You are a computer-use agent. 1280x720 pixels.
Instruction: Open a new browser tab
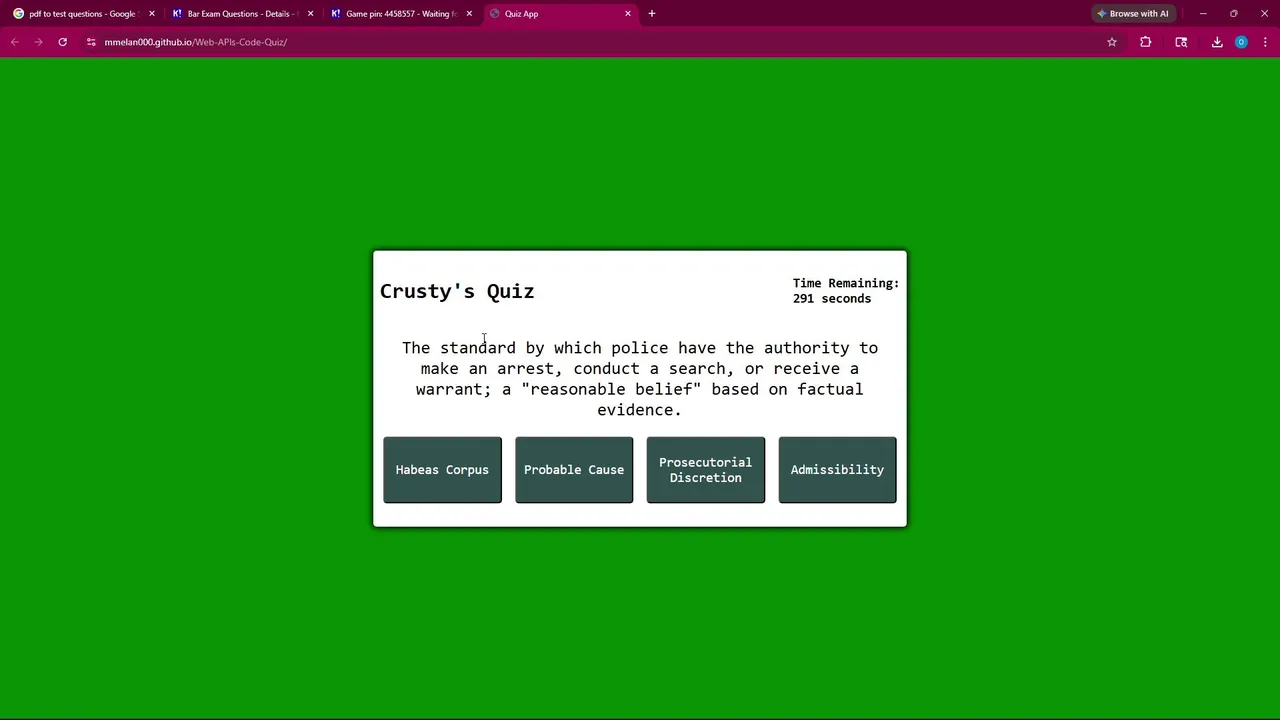[x=652, y=14]
